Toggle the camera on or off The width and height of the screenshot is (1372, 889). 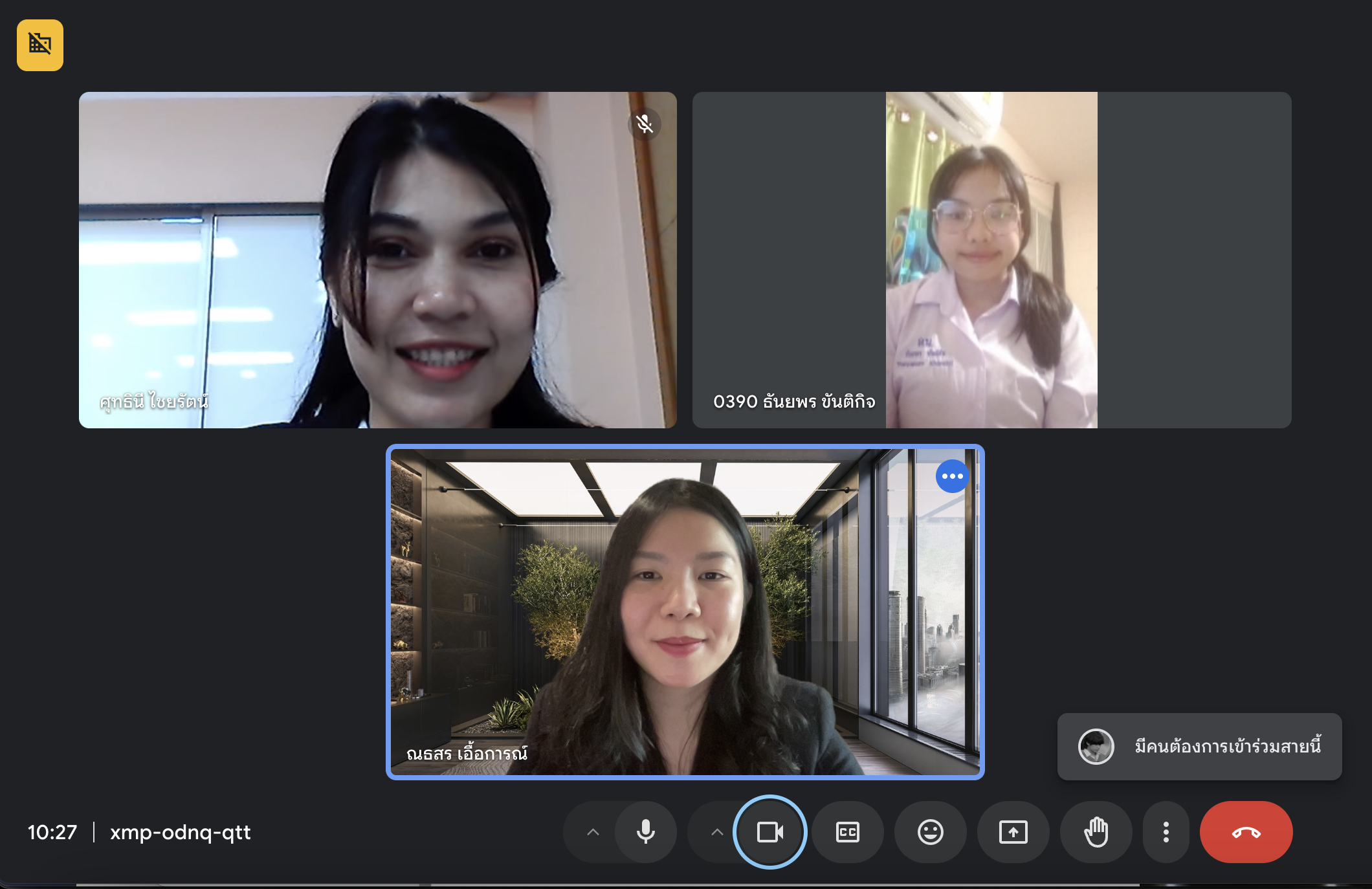(x=769, y=832)
